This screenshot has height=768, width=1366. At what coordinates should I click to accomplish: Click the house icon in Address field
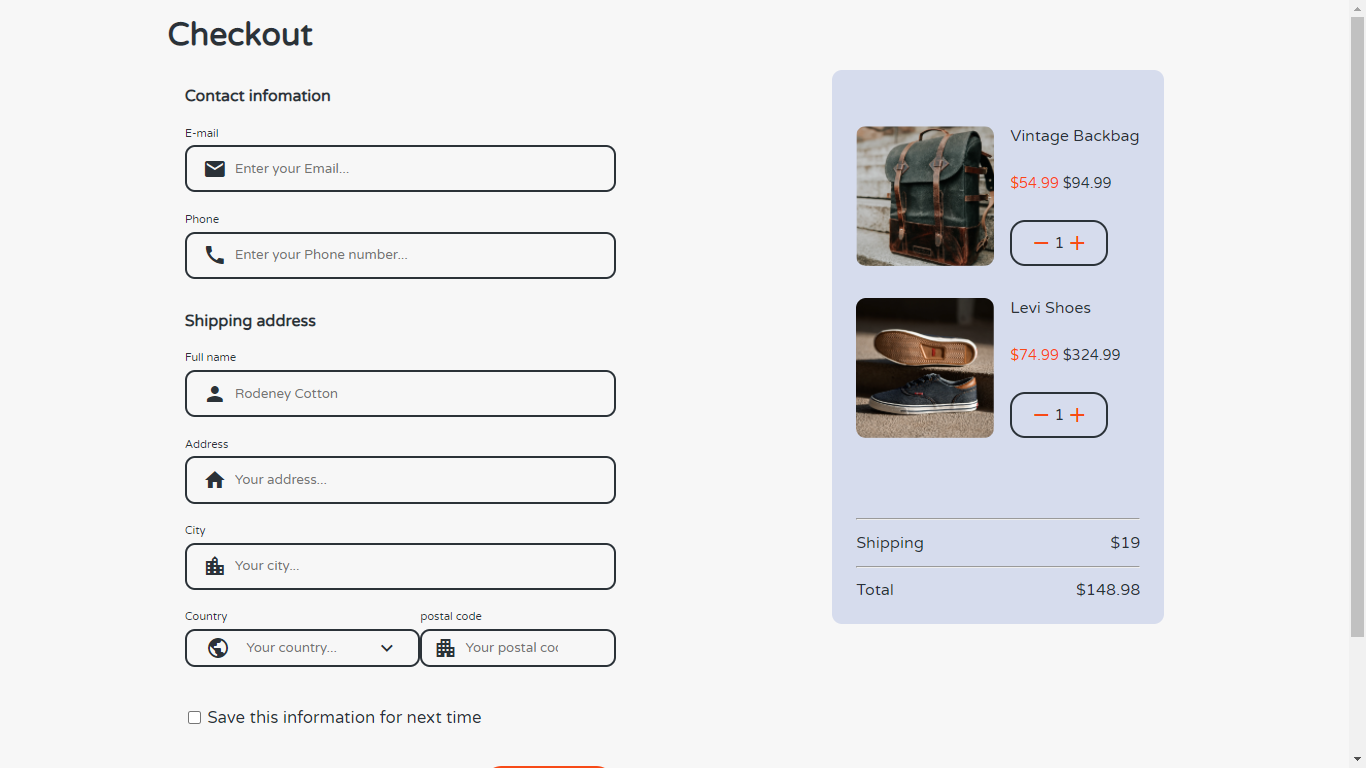pos(214,480)
